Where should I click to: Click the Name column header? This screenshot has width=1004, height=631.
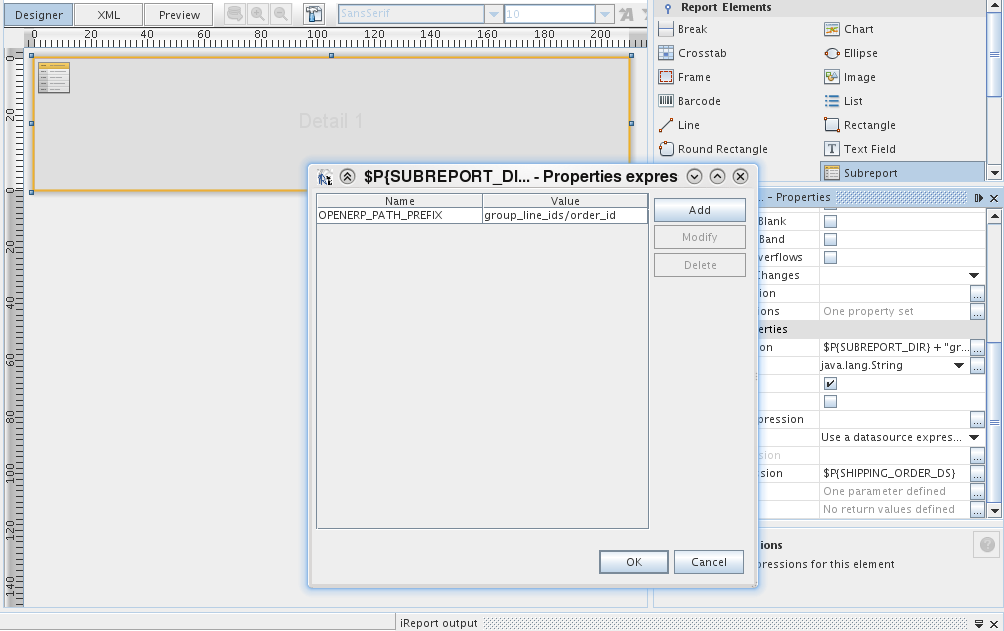pyautogui.click(x=400, y=201)
